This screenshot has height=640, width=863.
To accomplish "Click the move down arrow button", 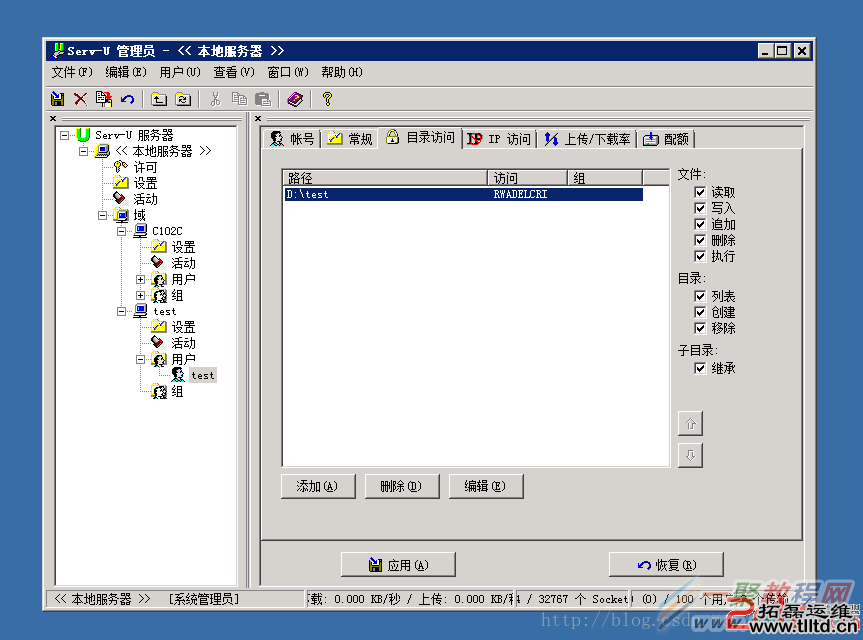I will pyautogui.click(x=690, y=455).
